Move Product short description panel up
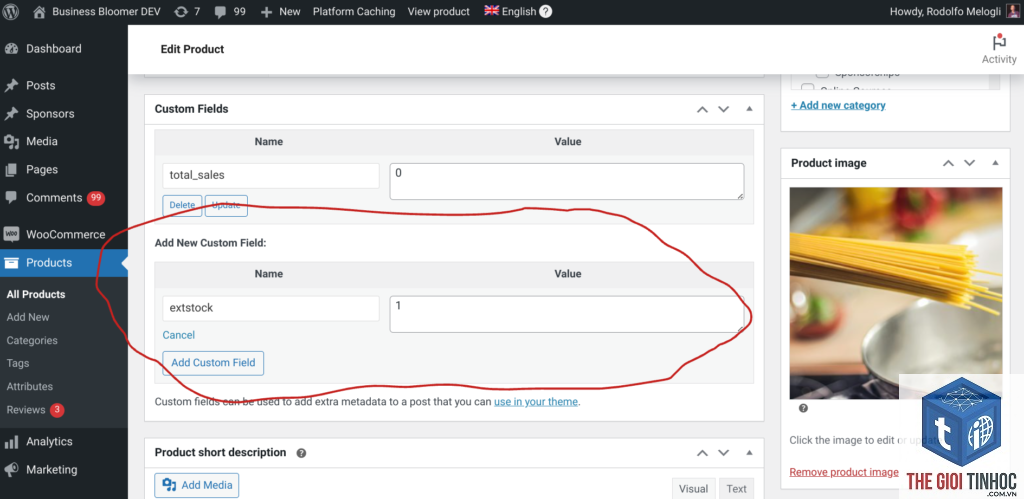 point(702,453)
